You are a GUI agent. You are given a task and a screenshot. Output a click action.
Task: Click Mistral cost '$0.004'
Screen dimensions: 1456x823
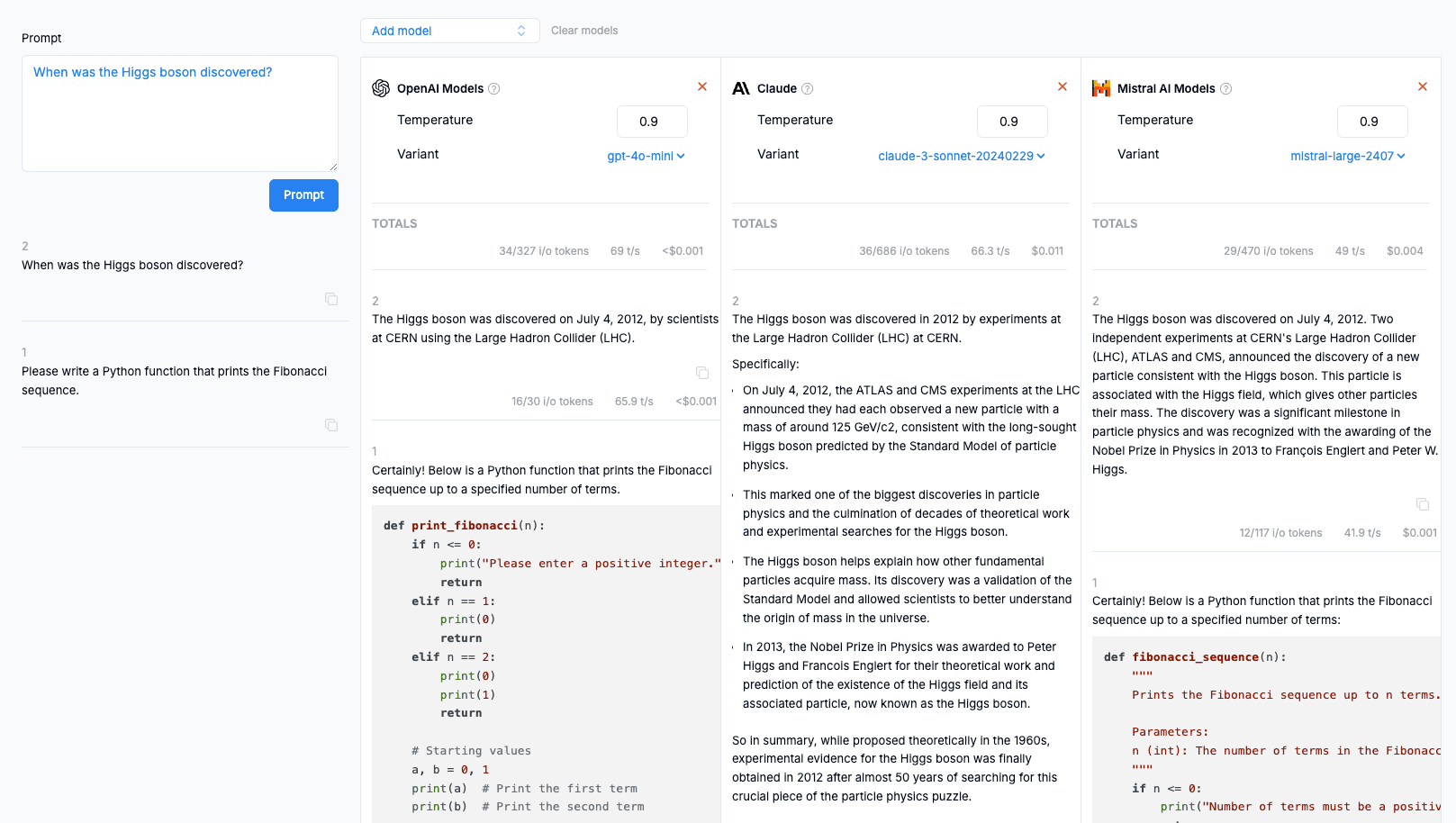coord(1405,251)
